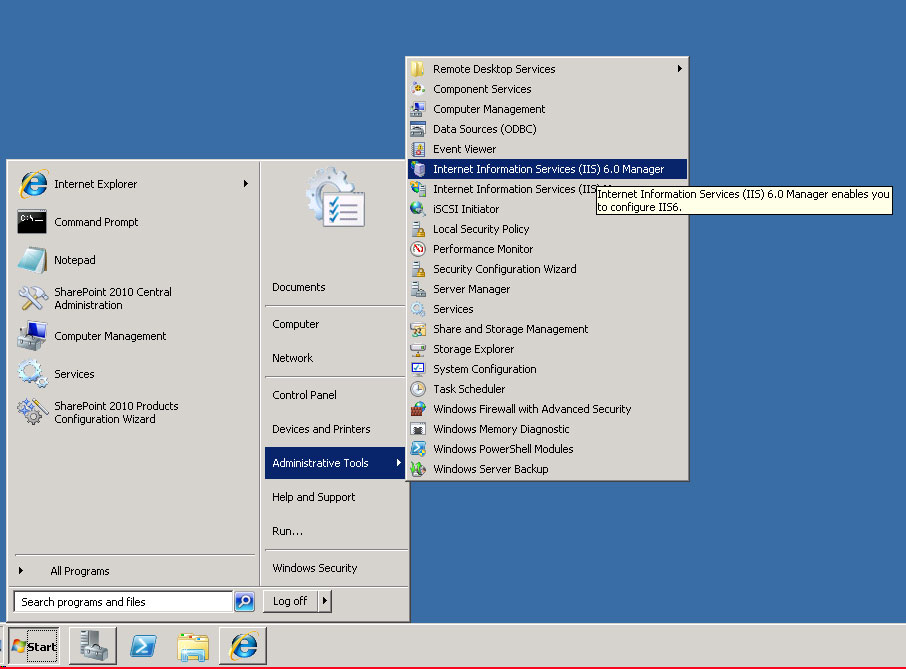Choose Help and Support
This screenshot has height=669, width=906.
(336, 497)
